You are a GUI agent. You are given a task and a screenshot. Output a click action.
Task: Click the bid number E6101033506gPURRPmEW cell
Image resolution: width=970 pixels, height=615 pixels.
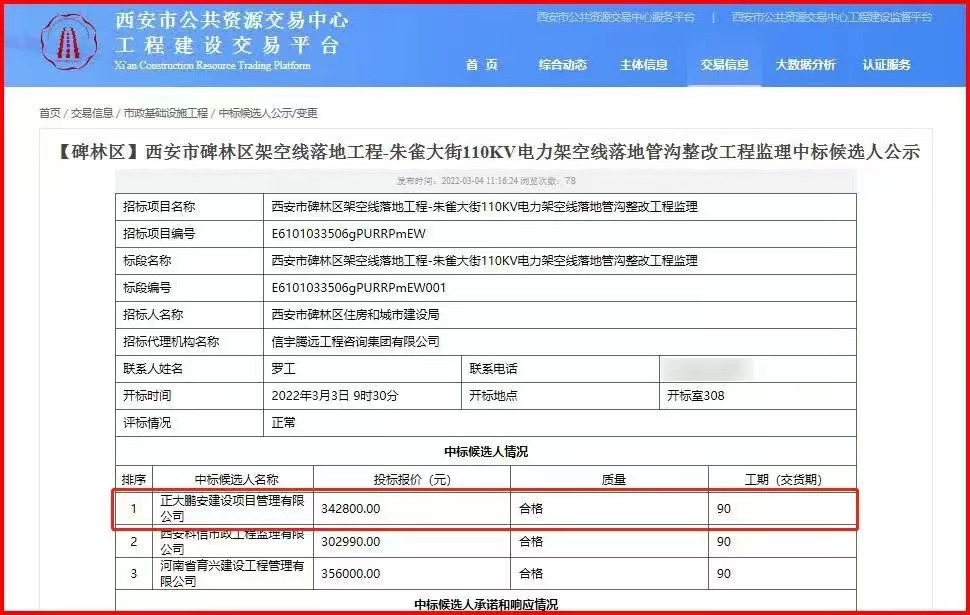348,234
